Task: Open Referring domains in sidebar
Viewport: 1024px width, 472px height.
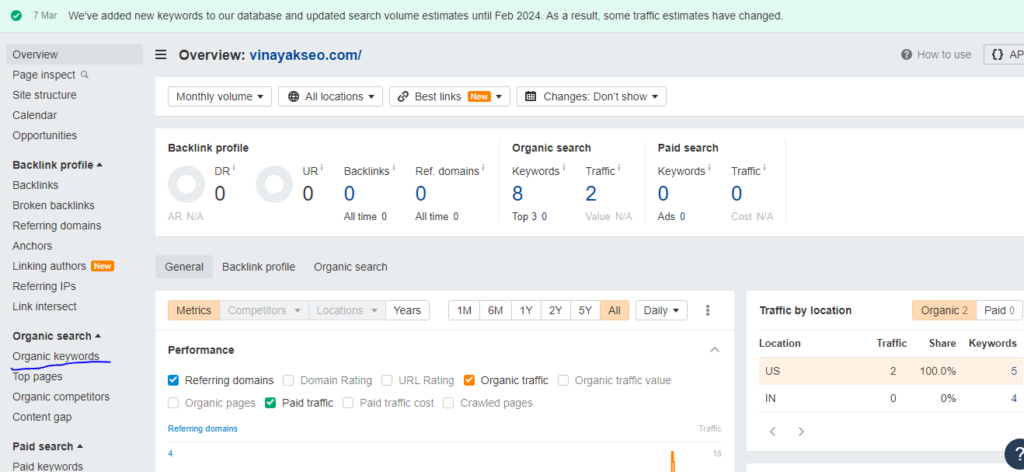Action: (57, 226)
